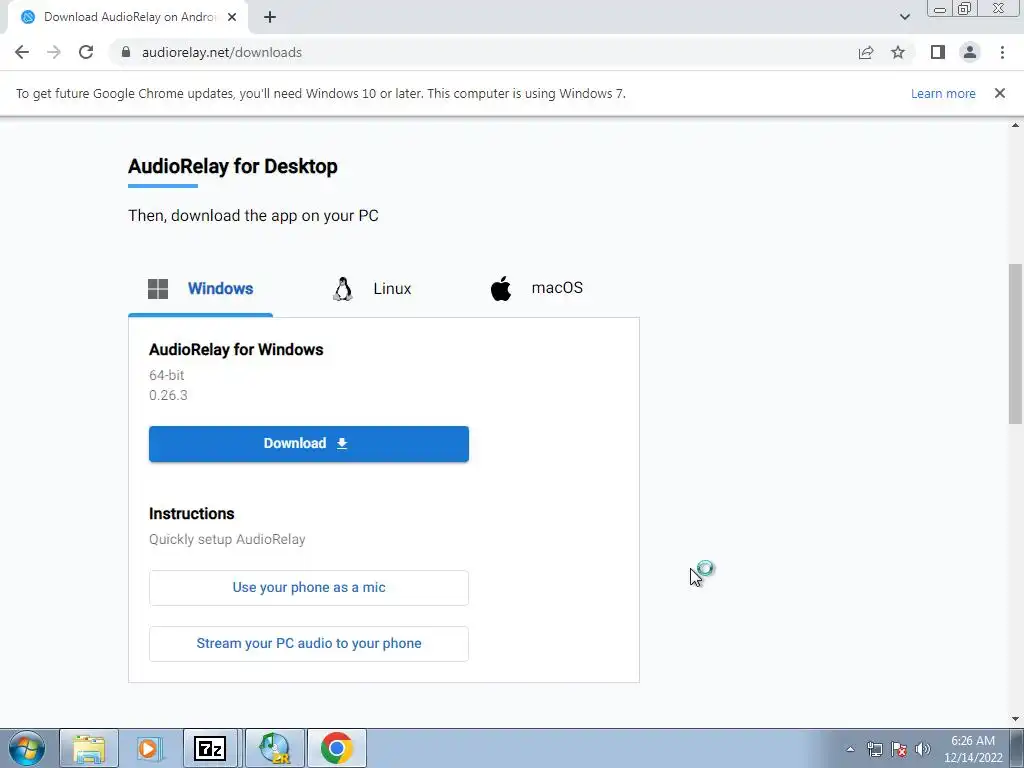Open the Chrome side panel
Image resolution: width=1024 pixels, height=768 pixels.
(938, 52)
